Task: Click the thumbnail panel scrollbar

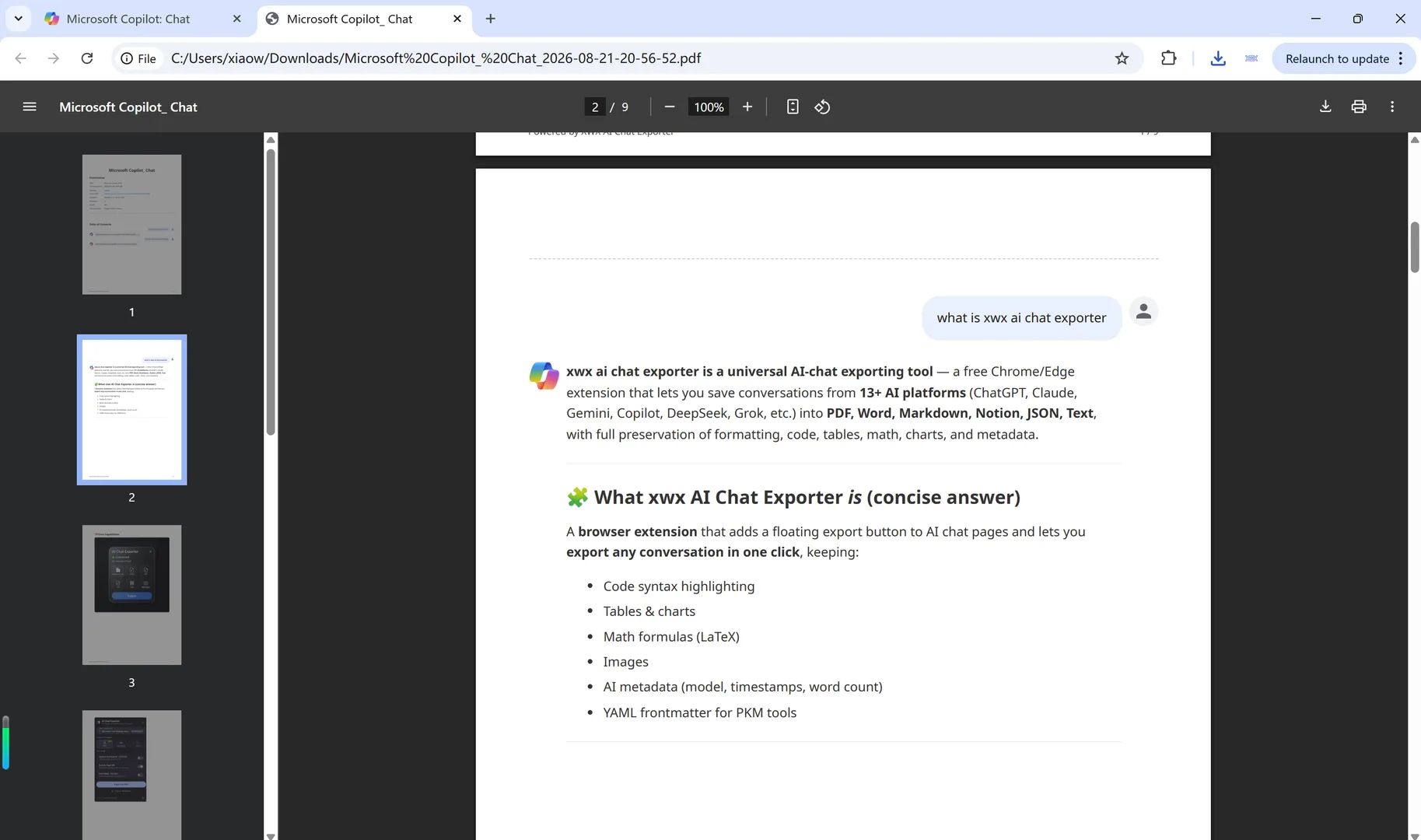Action: pyautogui.click(x=271, y=292)
